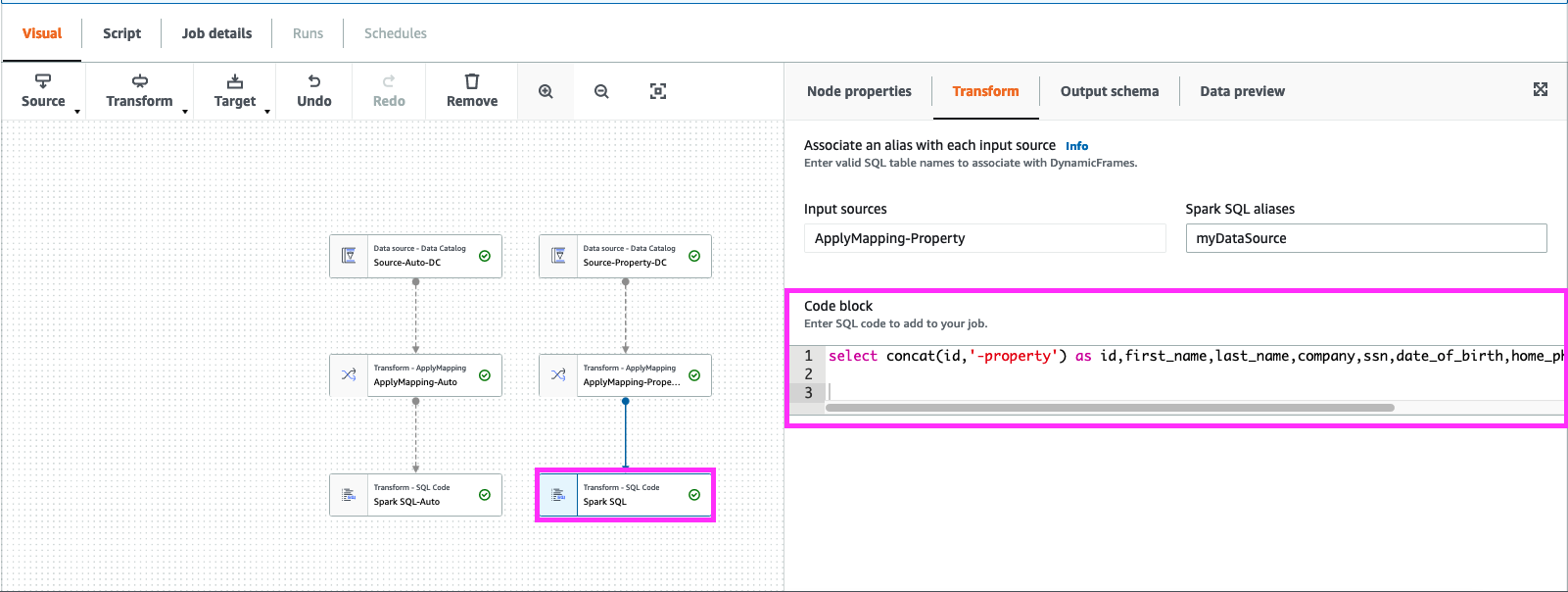Open the Data preview tab
1568x592 pixels.
coord(1242,91)
